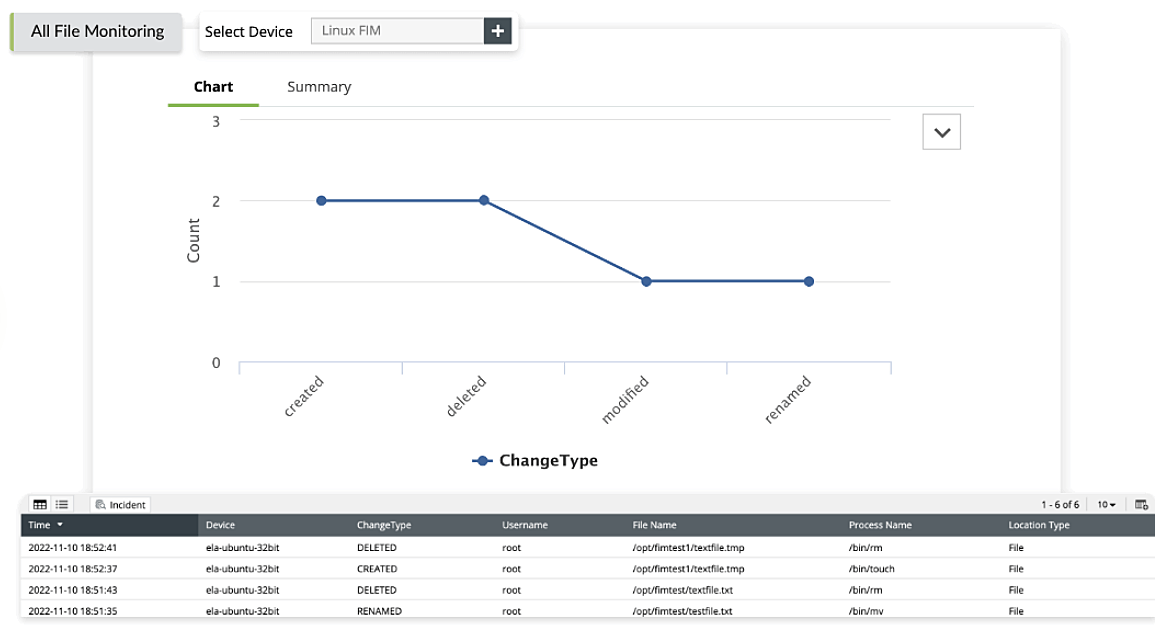Click the pagination range '1 - 6 of 6'
The image size is (1155, 628).
[x=1061, y=504]
